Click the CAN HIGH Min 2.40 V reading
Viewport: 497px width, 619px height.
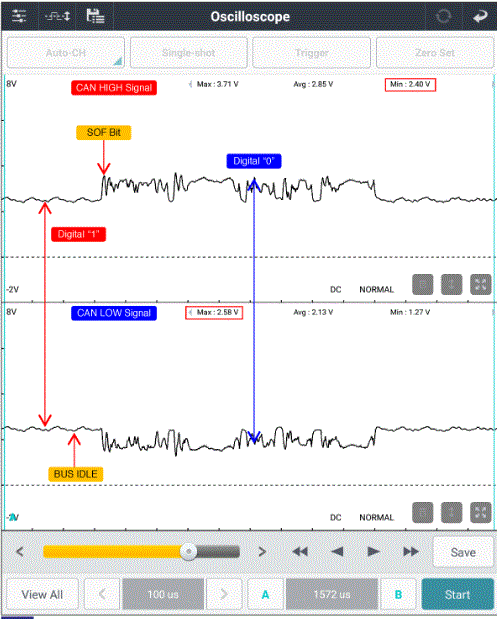pyautogui.click(x=410, y=84)
